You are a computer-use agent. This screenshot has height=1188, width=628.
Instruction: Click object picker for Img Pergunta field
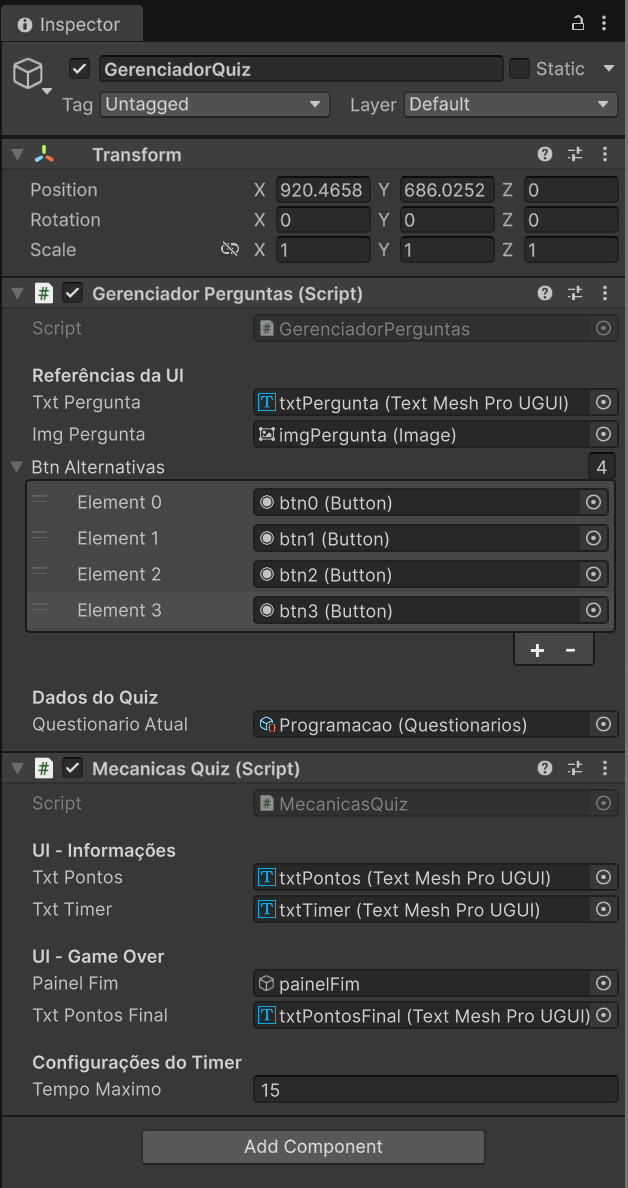[603, 434]
